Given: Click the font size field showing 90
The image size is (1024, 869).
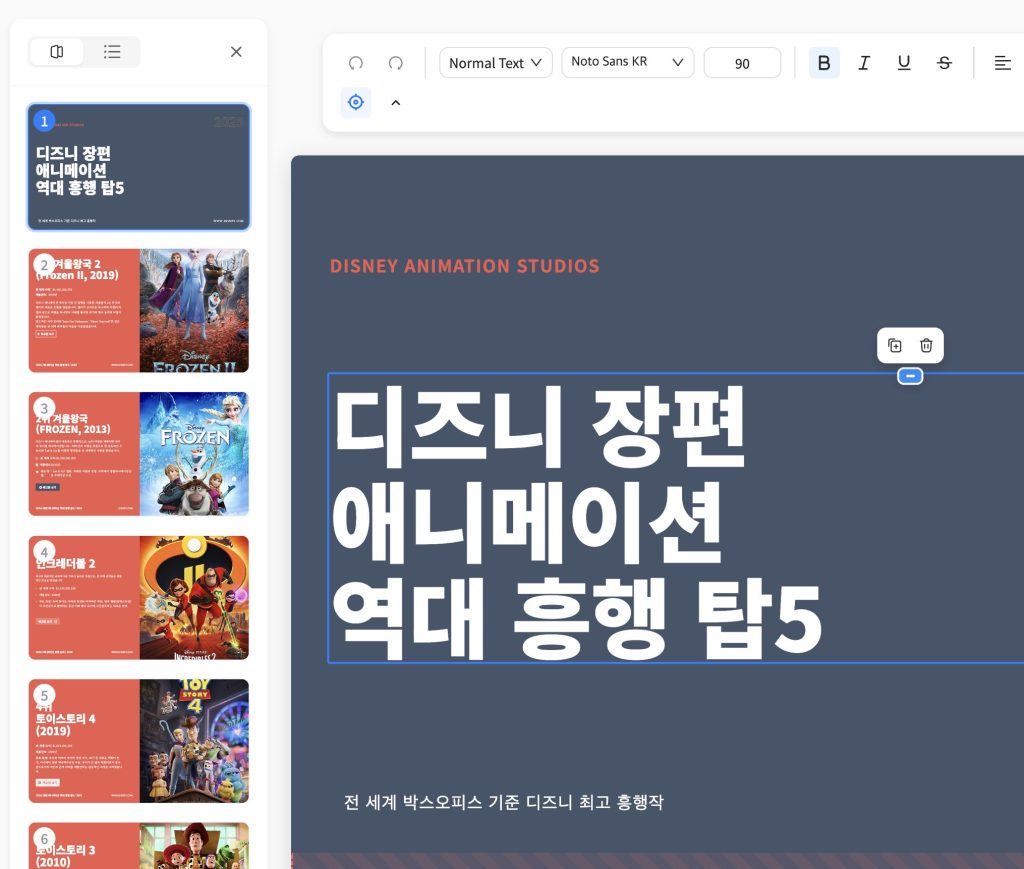Looking at the screenshot, I should [743, 63].
